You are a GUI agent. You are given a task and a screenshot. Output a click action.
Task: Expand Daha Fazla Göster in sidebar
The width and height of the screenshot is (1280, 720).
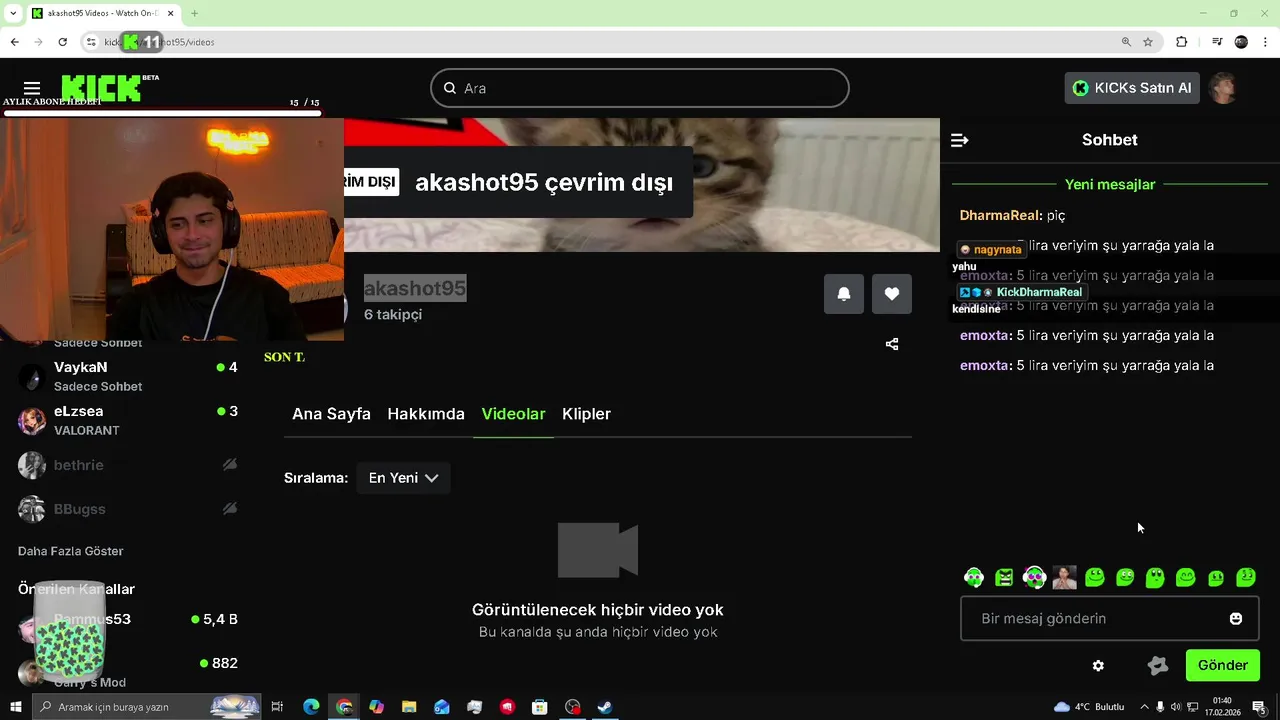(x=71, y=551)
